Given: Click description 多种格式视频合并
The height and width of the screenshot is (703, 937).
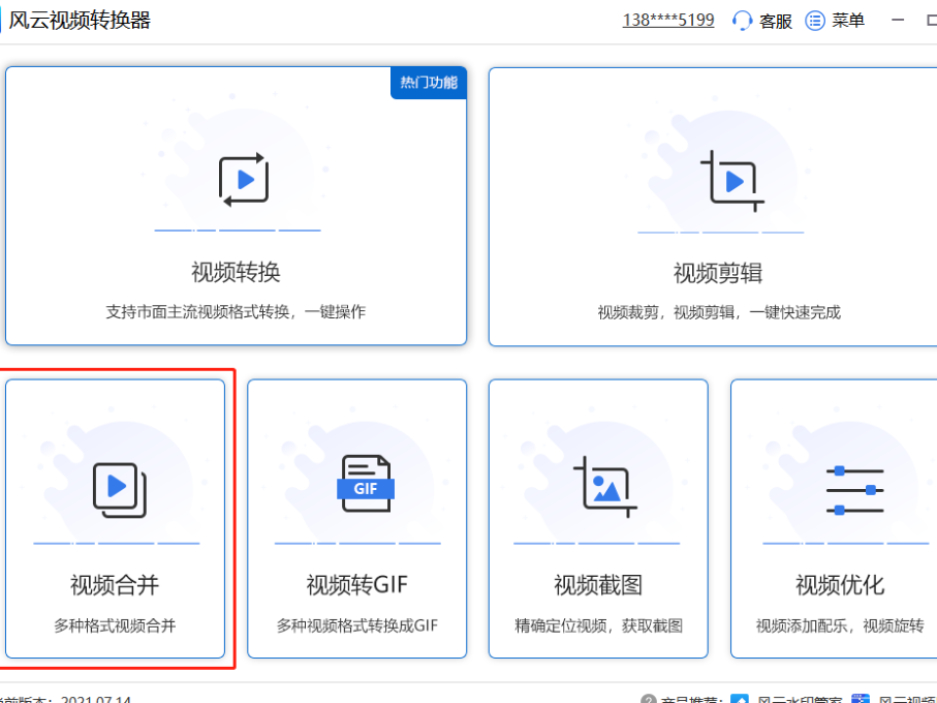Looking at the screenshot, I should [x=115, y=626].
